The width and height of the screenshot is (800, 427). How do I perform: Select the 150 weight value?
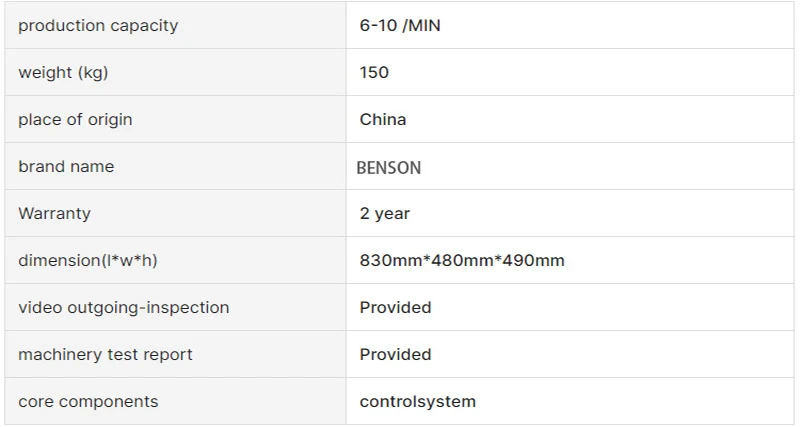tap(374, 72)
